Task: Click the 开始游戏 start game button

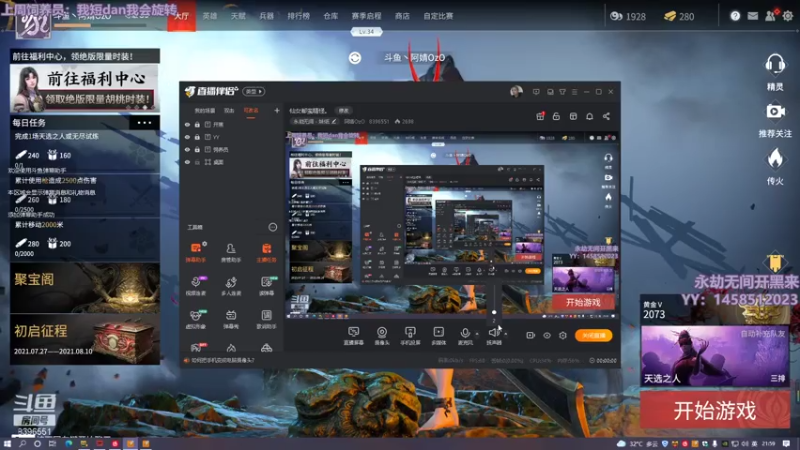Action: tap(714, 410)
